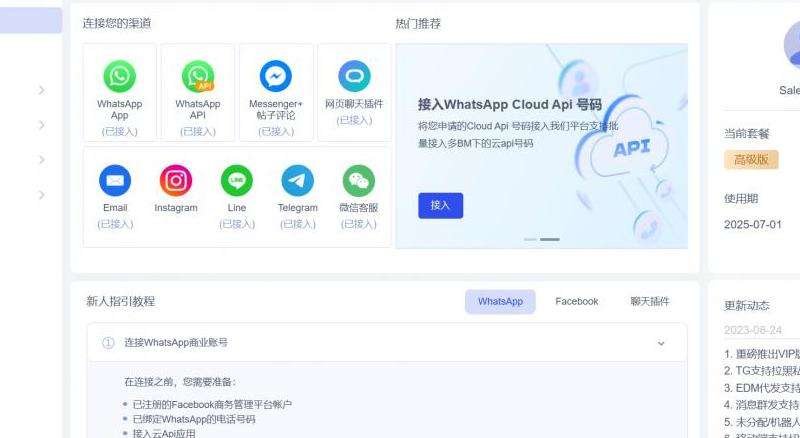
Task: Click the 接入 button on the banner
Action: 441,205
